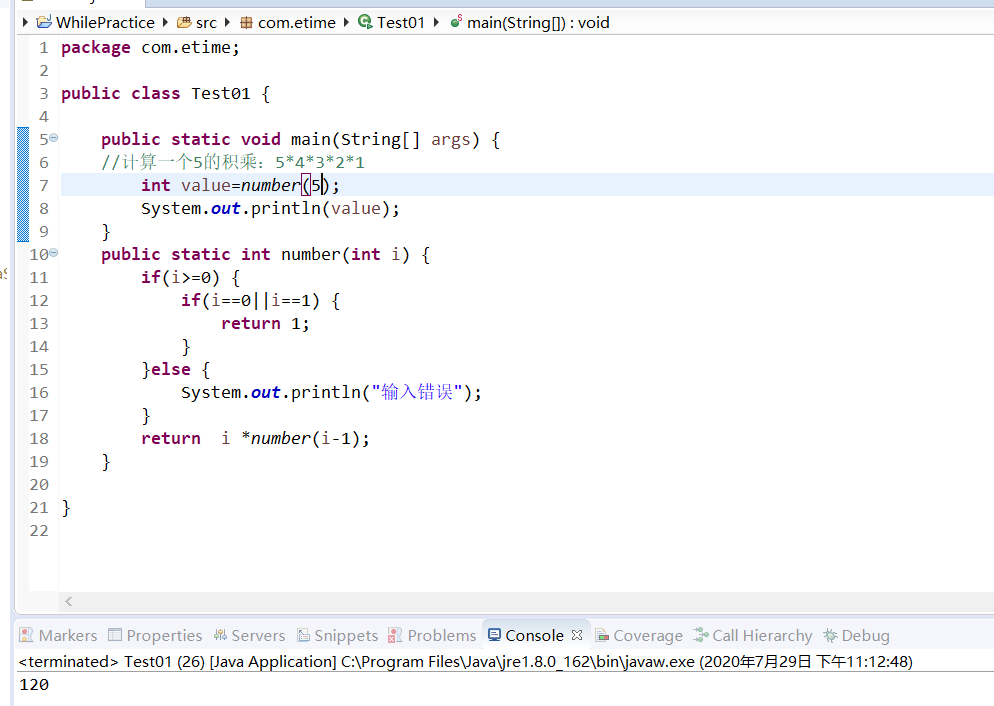Image resolution: width=994 pixels, height=706 pixels.
Task: Click the Console view icon
Action: tap(494, 635)
